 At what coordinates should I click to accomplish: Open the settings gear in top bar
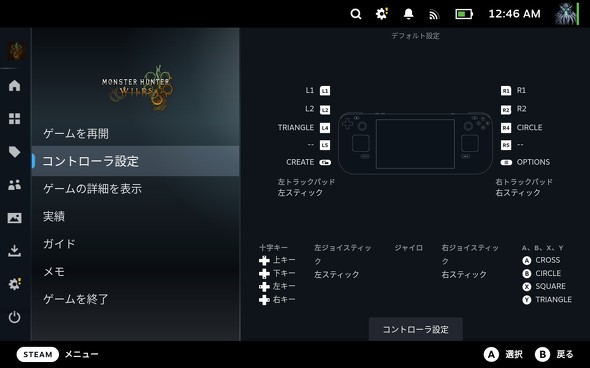pyautogui.click(x=382, y=14)
